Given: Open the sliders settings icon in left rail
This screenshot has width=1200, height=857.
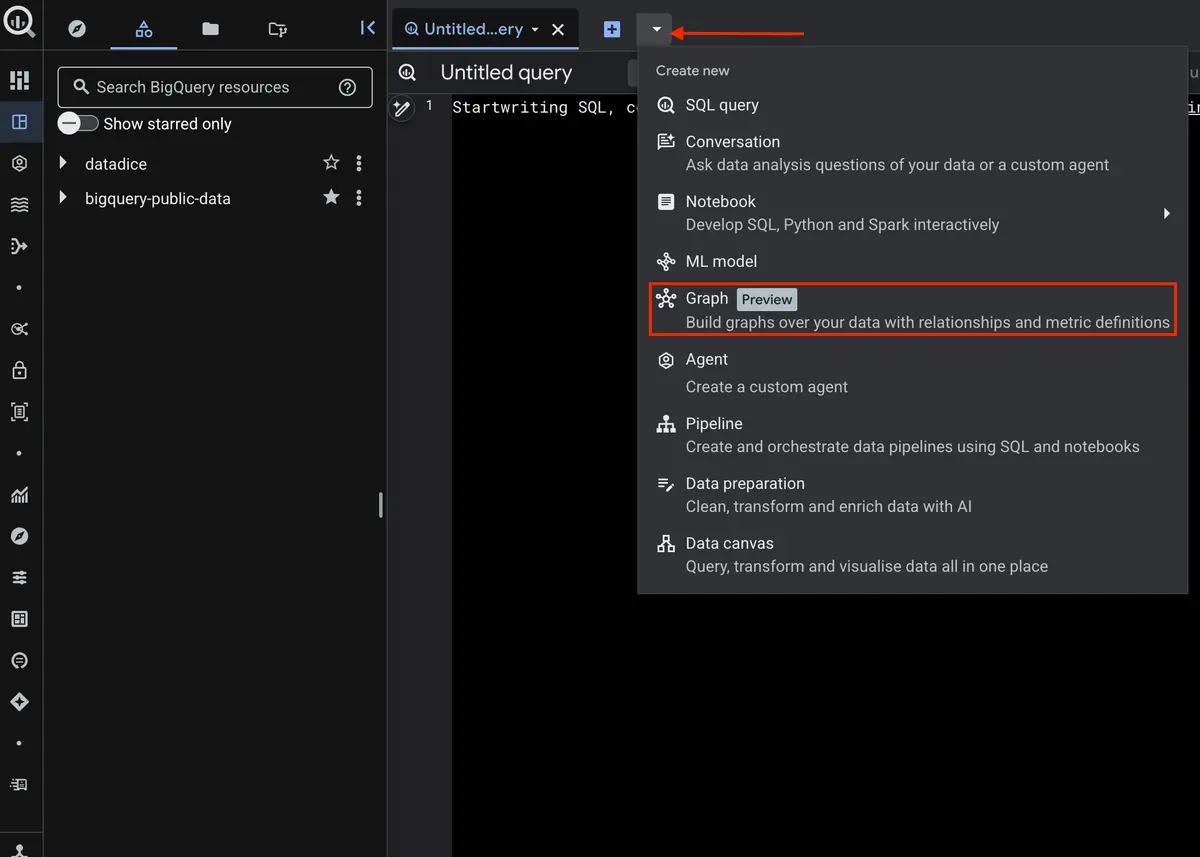Looking at the screenshot, I should click(19, 578).
